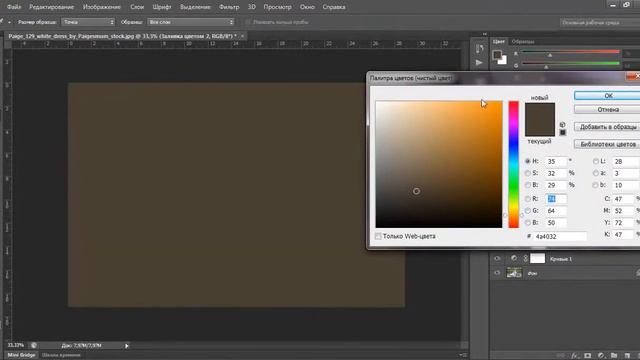640x360 pixels.
Task: Click the Фон layer thumbnail
Action: pyautogui.click(x=514, y=273)
